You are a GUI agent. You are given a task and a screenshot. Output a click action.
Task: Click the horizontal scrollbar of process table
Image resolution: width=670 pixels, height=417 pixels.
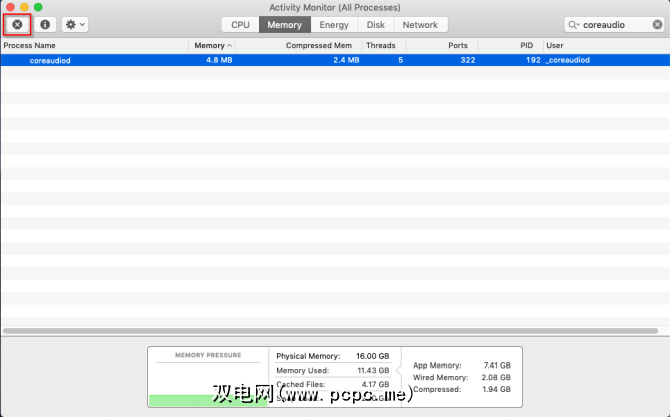[330, 331]
